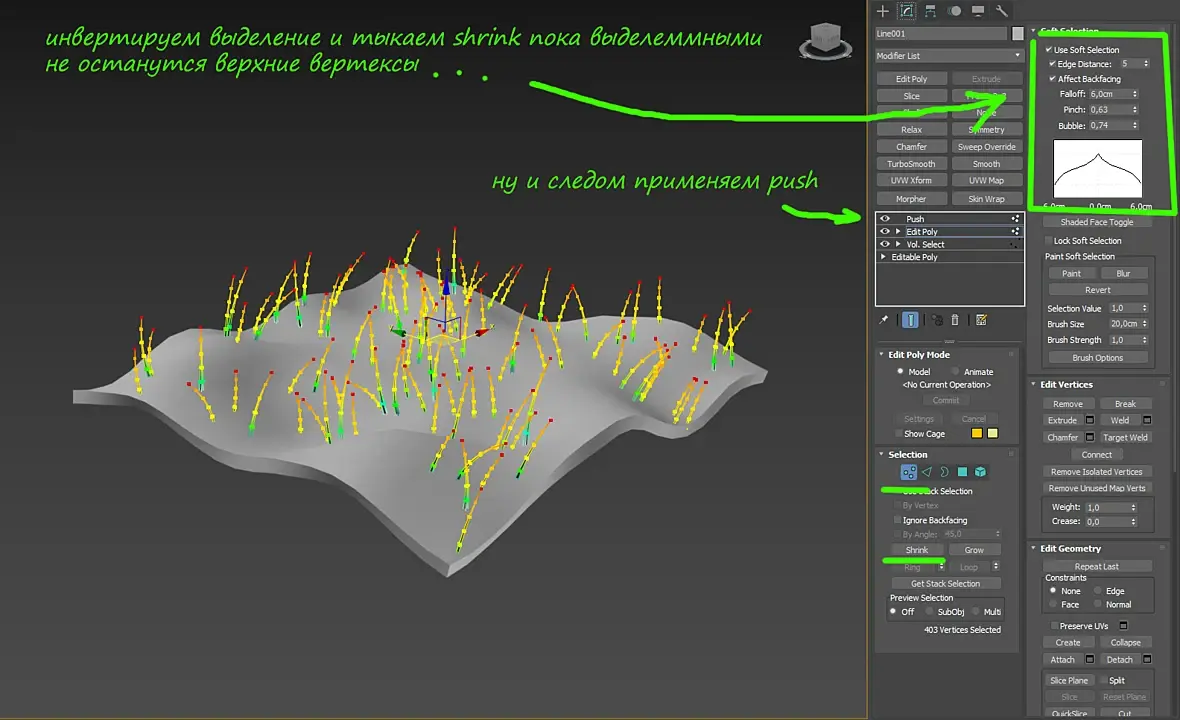
Task: Select Edge sub-object level icon
Action: 926,472
